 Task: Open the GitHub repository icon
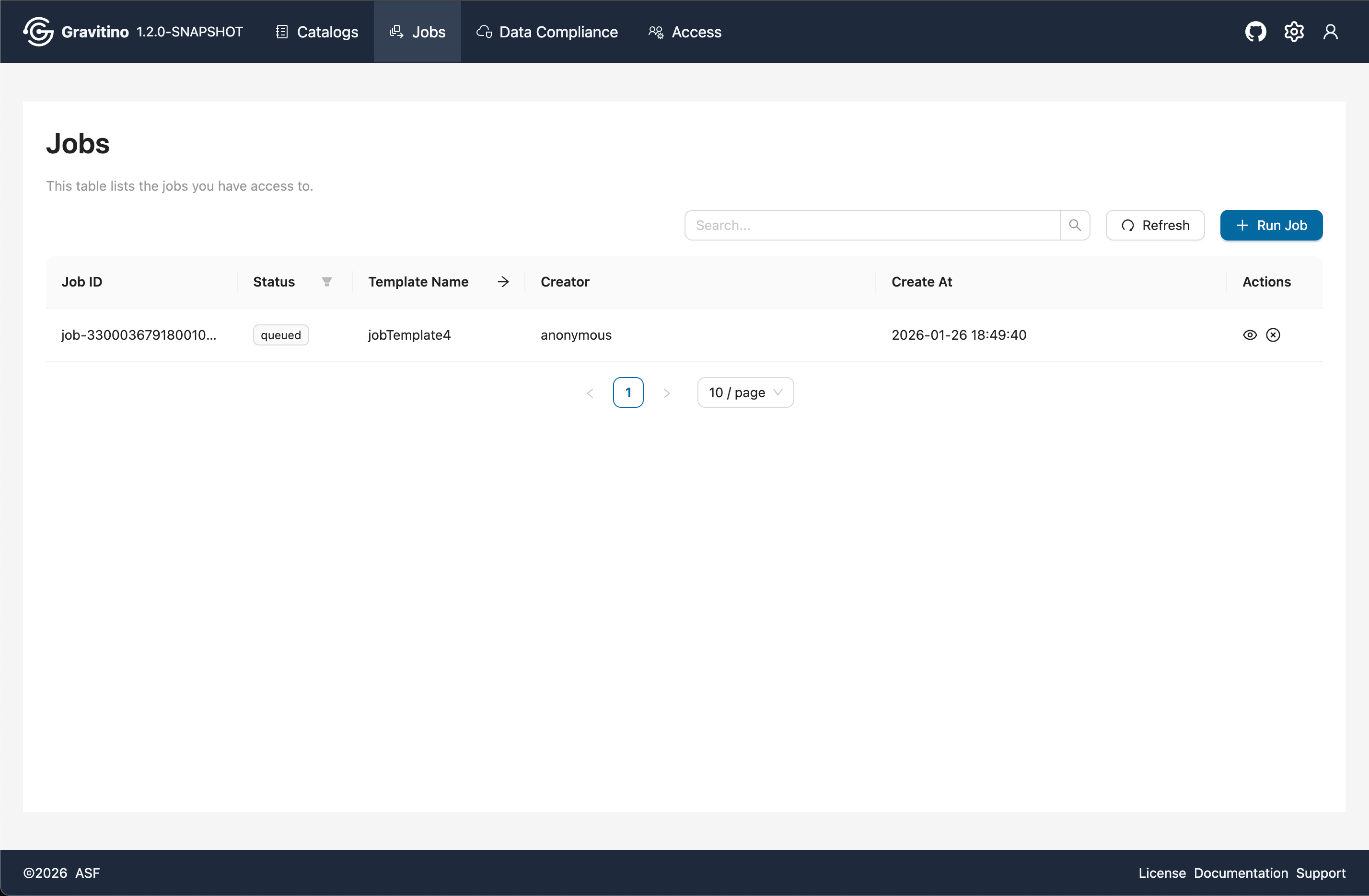click(x=1255, y=32)
